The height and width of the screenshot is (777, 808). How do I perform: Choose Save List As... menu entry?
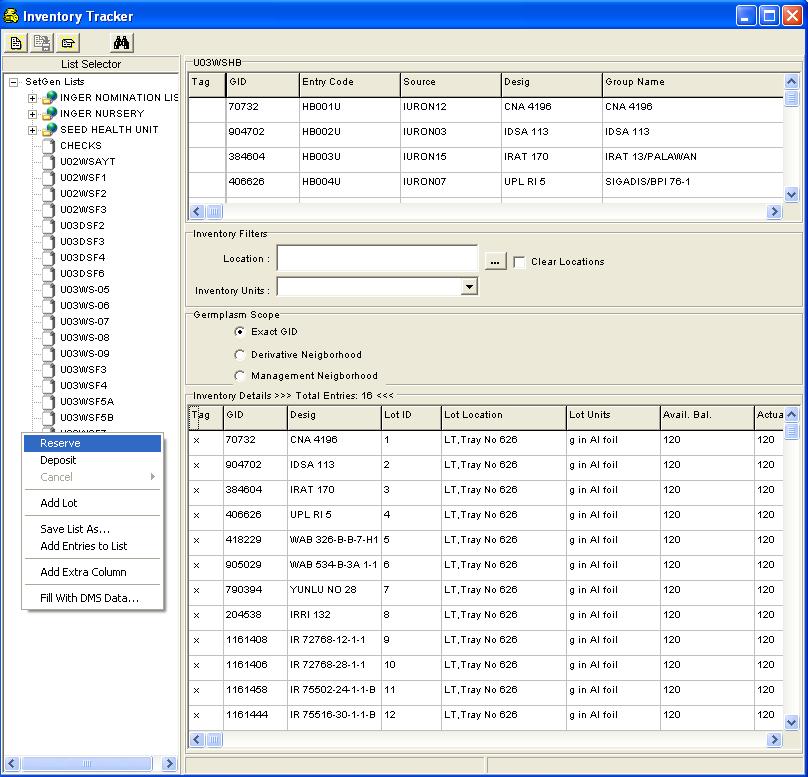click(92, 529)
